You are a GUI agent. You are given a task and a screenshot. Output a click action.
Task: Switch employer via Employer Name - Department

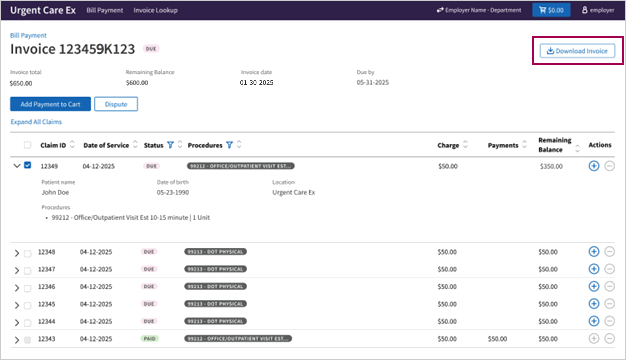(x=479, y=10)
